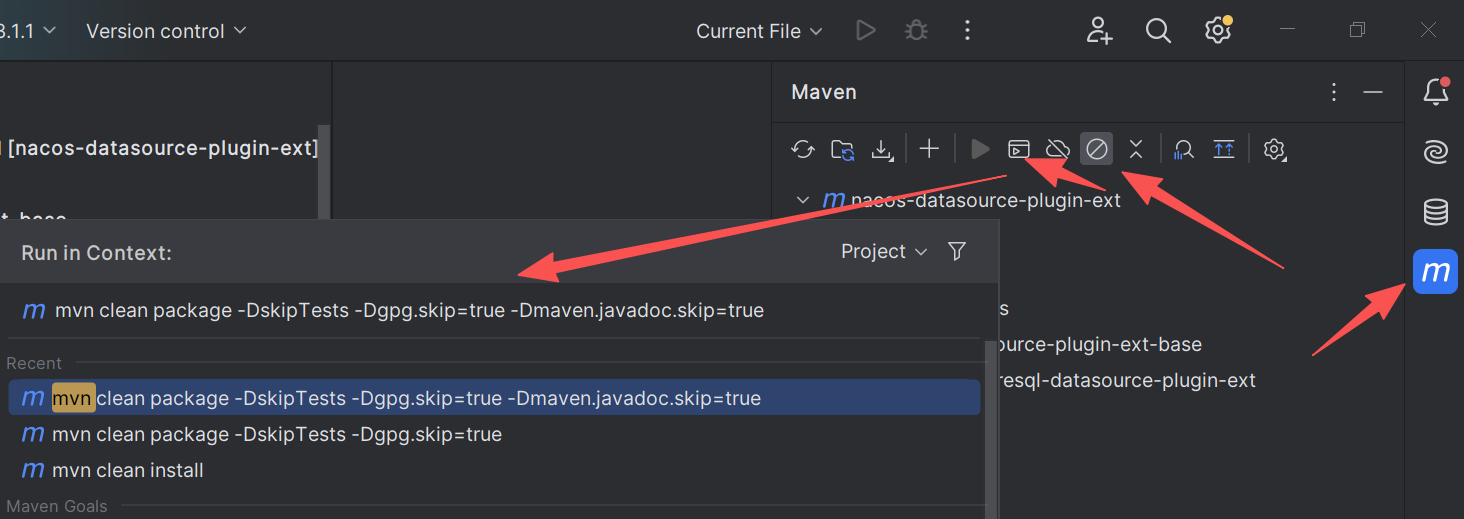Select recent command with -Dmaven.javadoc.skip=true
1464x519 pixels.
point(494,398)
